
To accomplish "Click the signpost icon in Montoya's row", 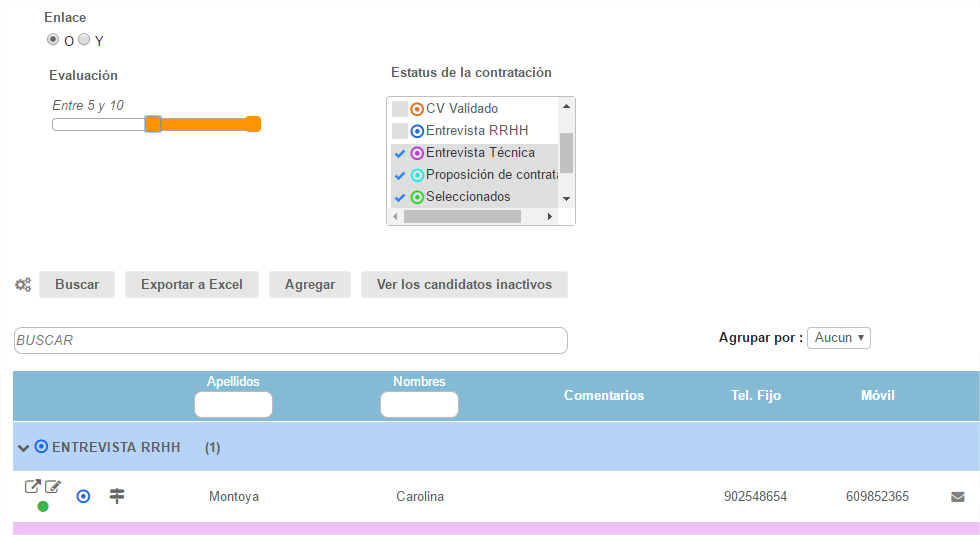I will (117, 496).
